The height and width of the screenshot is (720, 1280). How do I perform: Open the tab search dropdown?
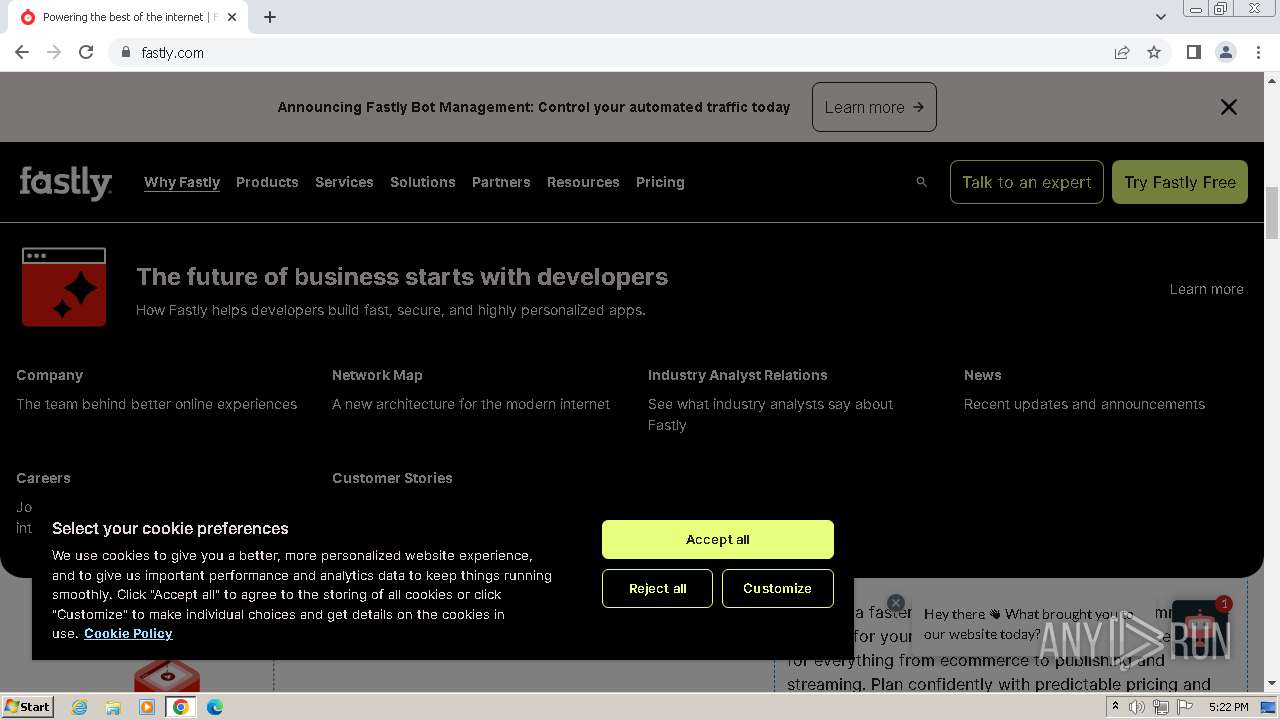coord(1160,17)
